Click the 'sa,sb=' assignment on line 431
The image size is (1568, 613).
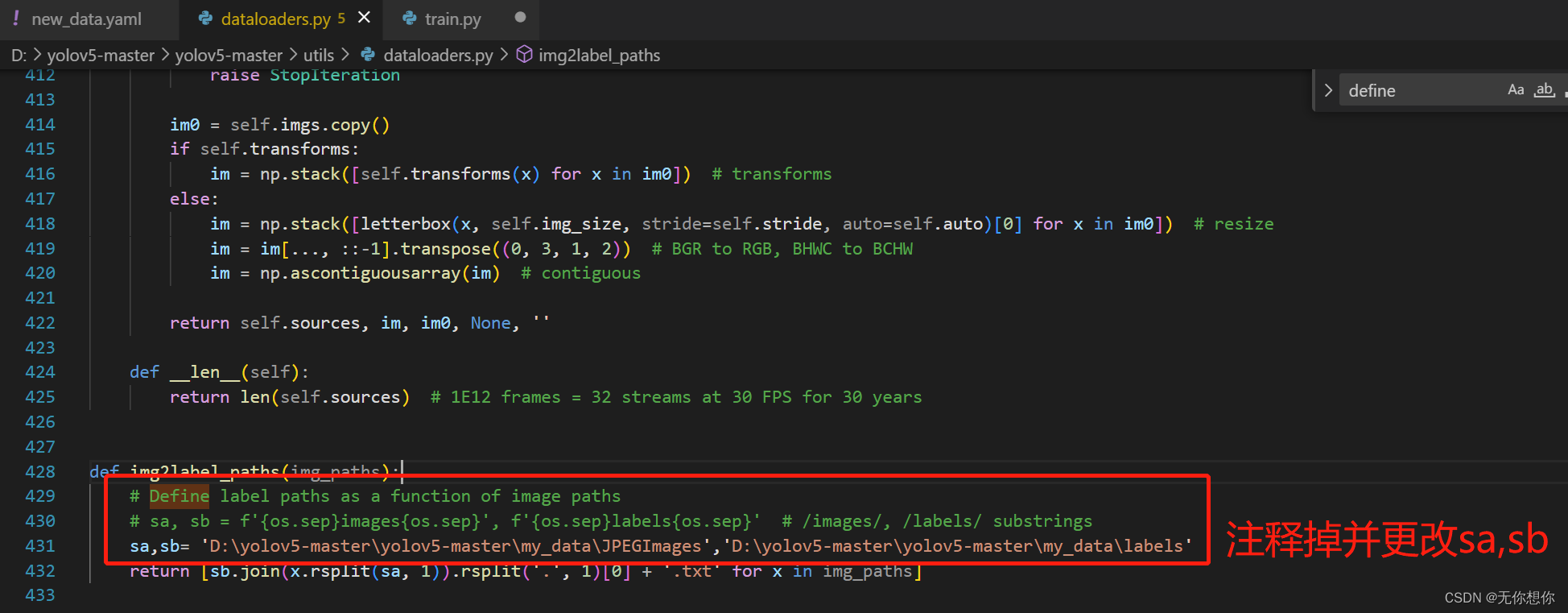point(159,546)
